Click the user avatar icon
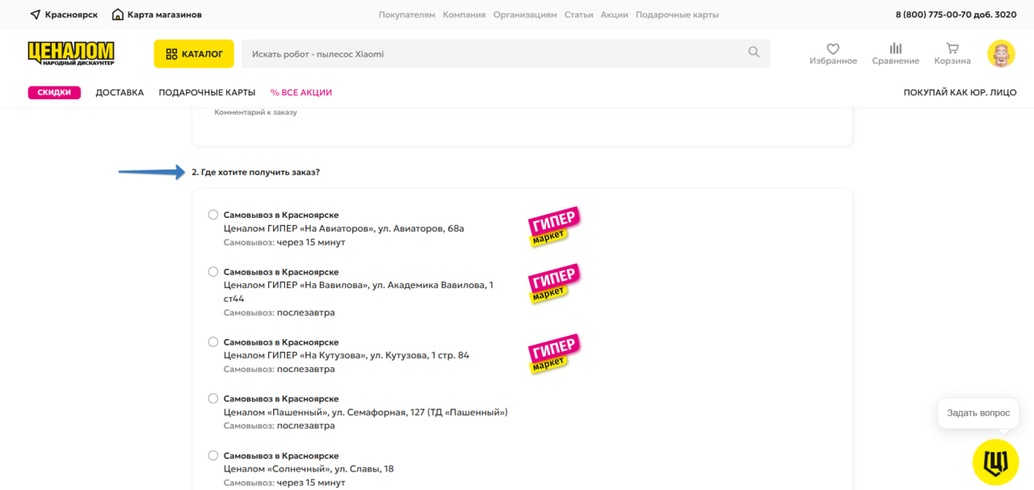The height and width of the screenshot is (490, 1034). [x=1000, y=53]
